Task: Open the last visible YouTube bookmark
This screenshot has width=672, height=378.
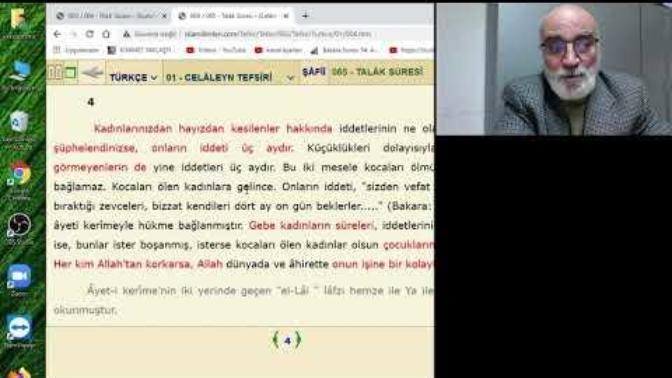Action: [x=411, y=50]
